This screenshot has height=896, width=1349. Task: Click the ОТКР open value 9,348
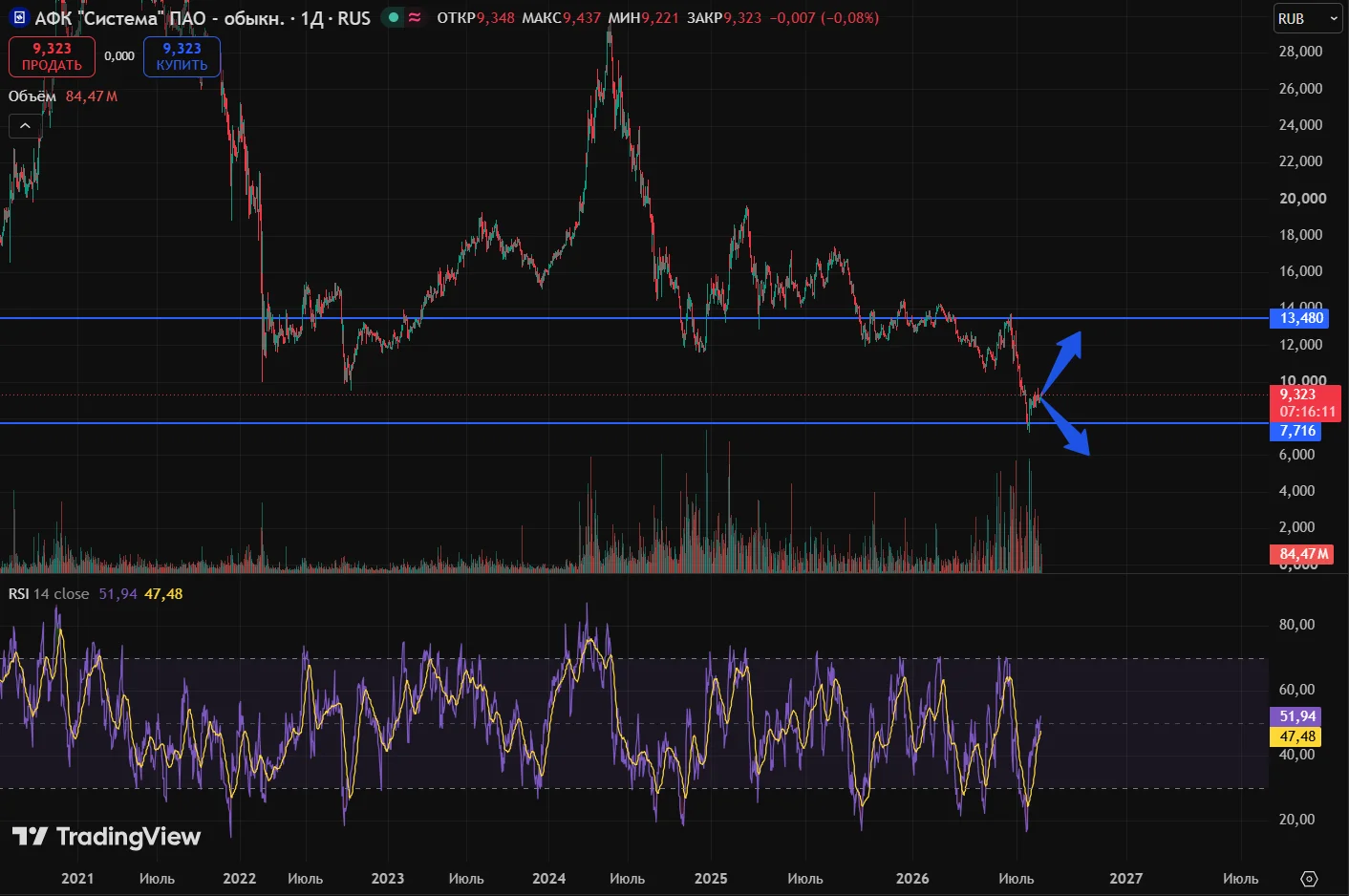(x=496, y=18)
